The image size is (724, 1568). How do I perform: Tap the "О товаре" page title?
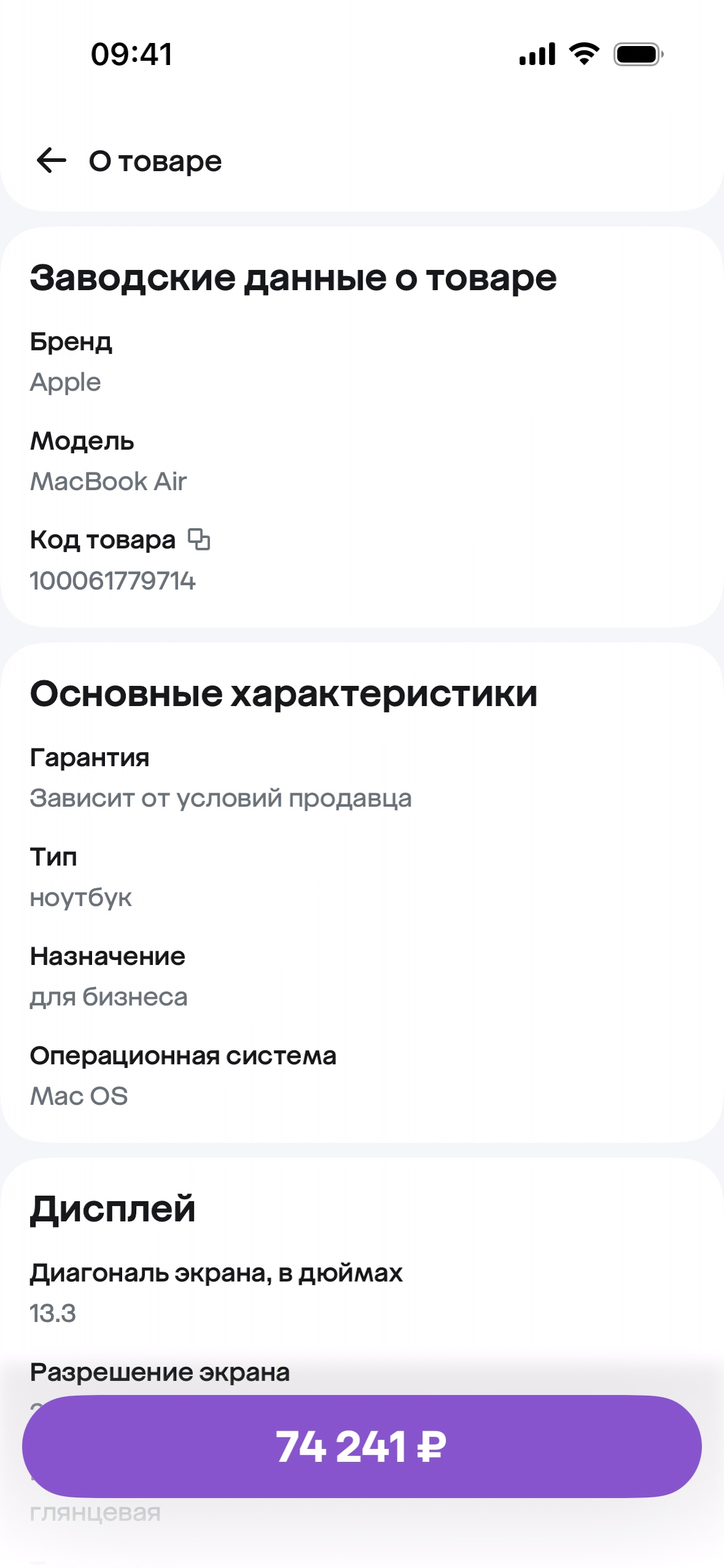(x=155, y=161)
